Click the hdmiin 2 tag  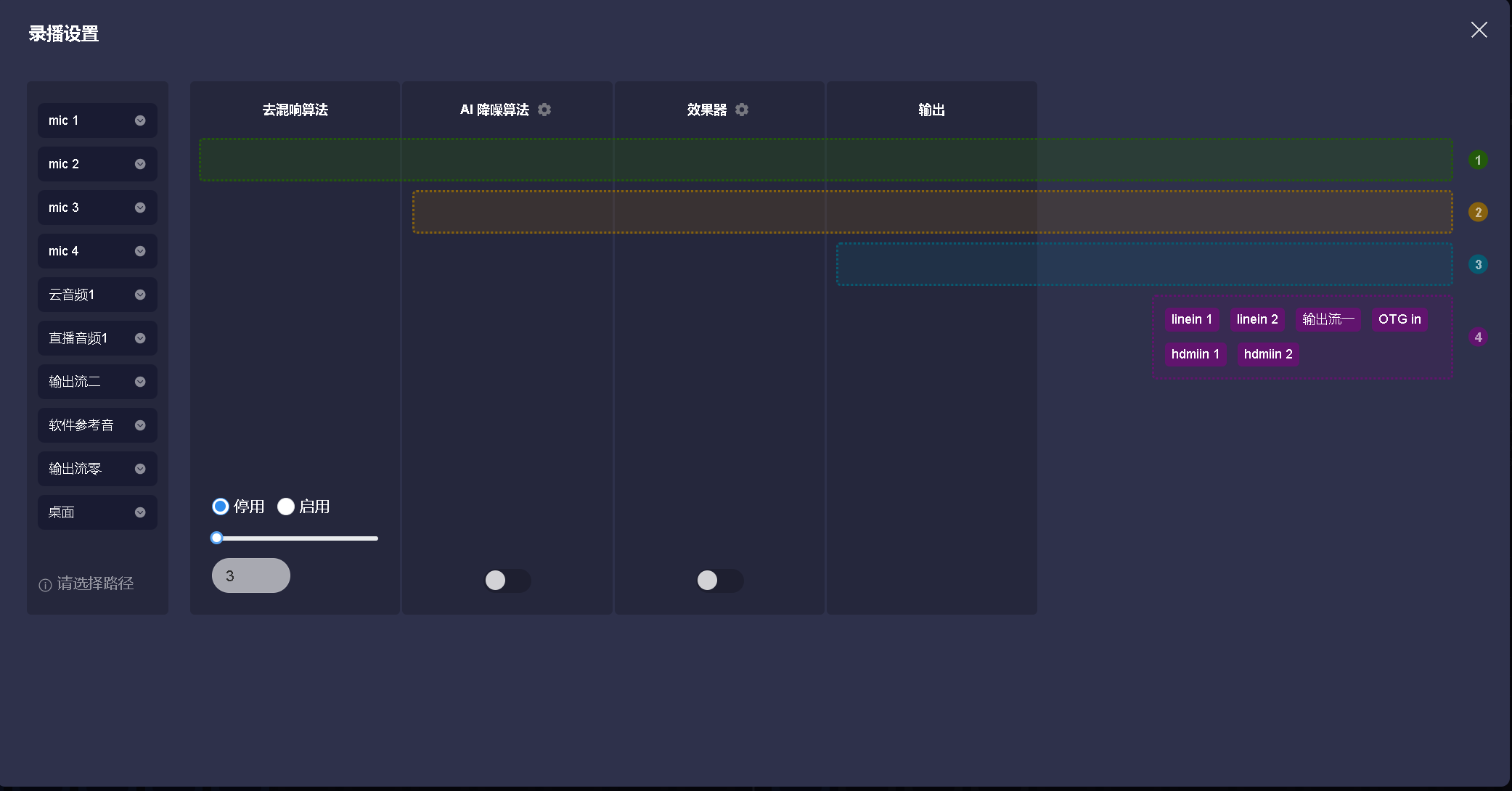click(x=1267, y=354)
